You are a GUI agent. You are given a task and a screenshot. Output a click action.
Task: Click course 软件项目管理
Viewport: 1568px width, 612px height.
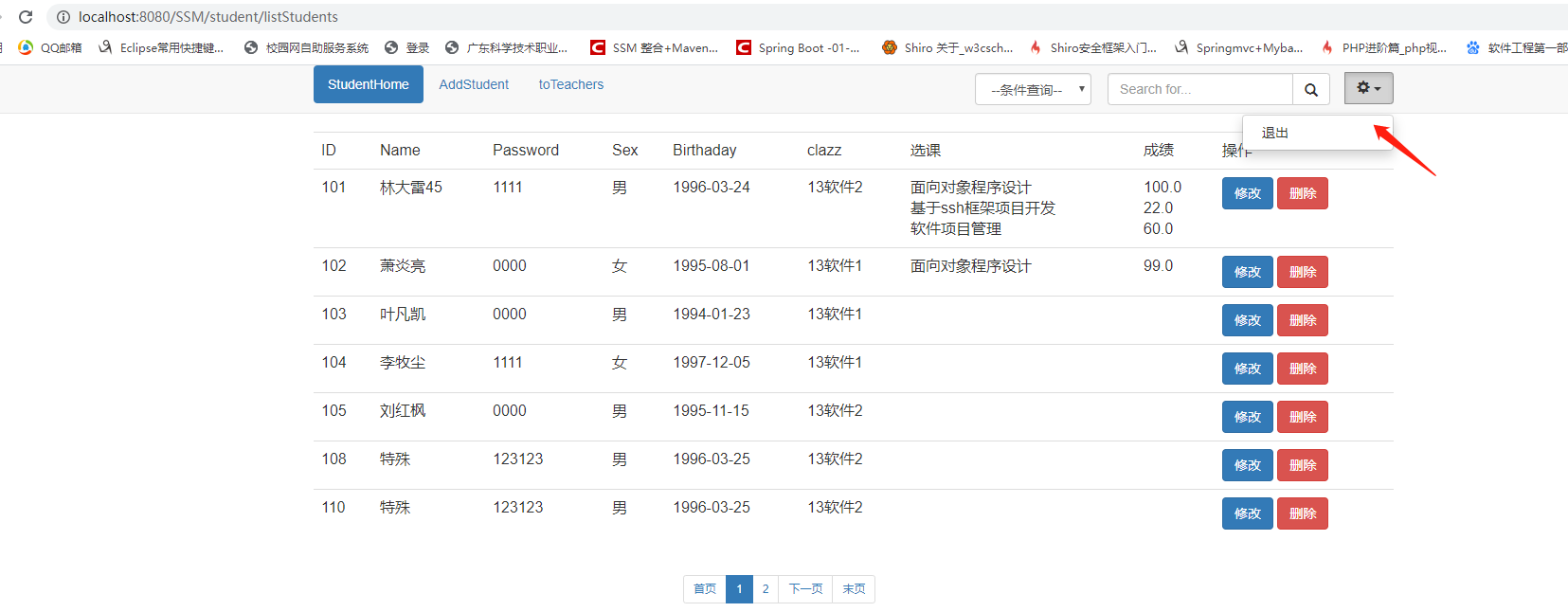coord(956,229)
